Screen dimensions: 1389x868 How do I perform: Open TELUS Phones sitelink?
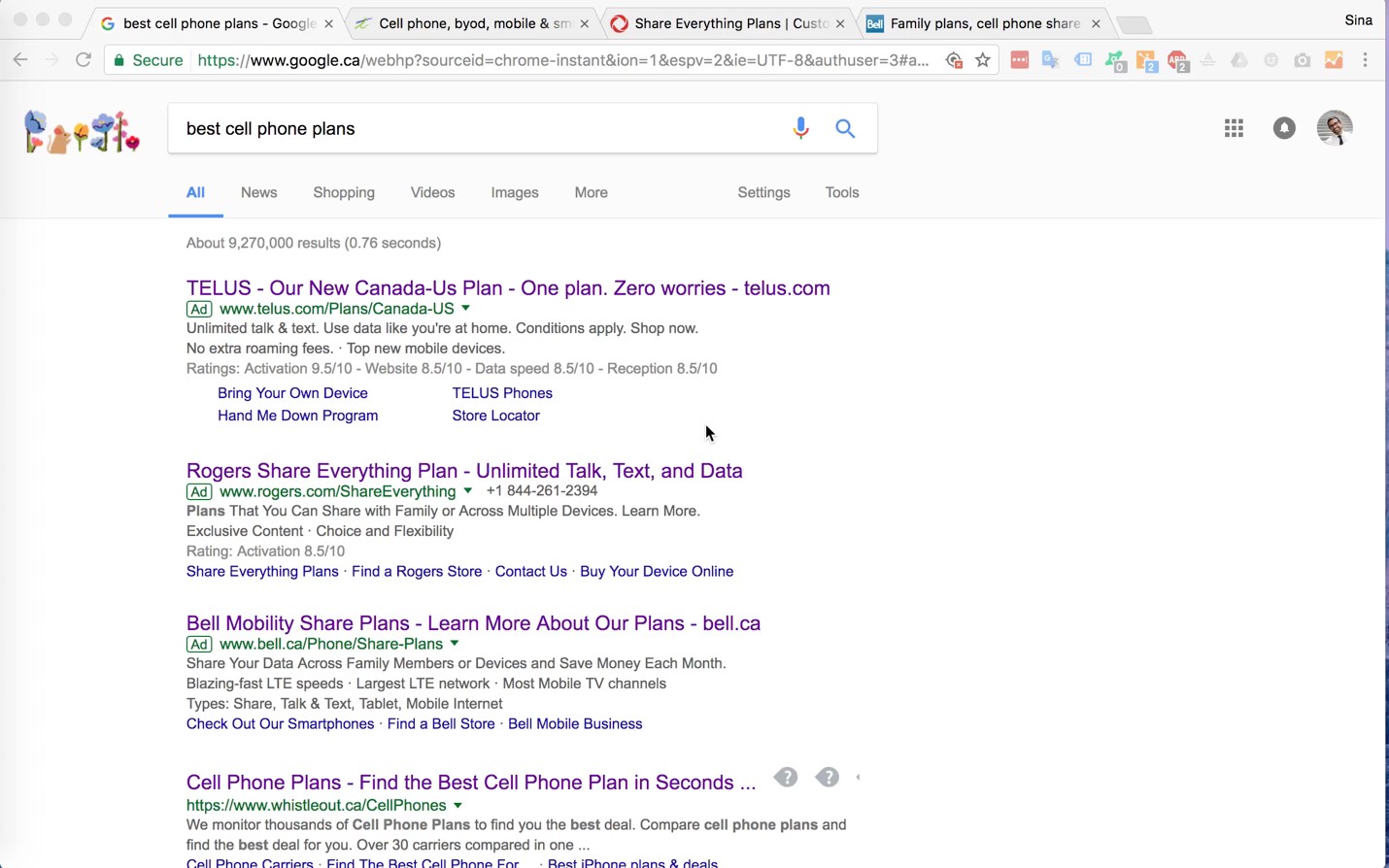click(502, 393)
